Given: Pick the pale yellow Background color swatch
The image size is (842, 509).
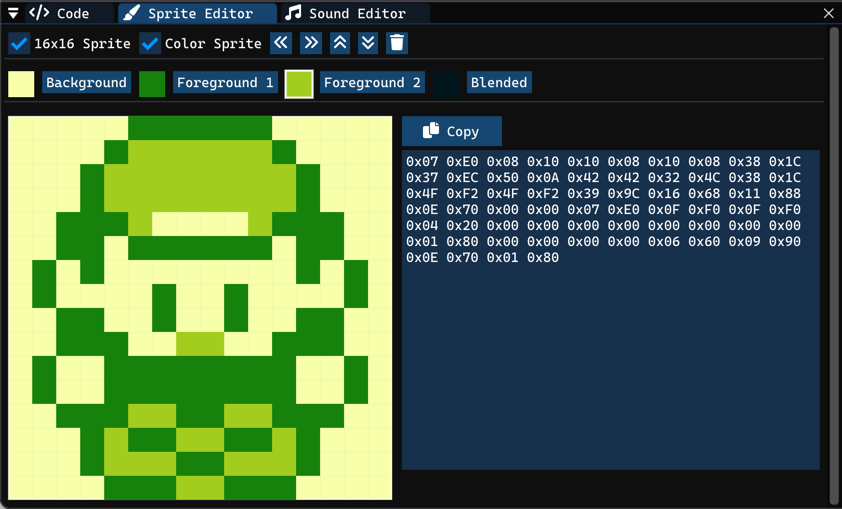Looking at the screenshot, I should pyautogui.click(x=21, y=84).
